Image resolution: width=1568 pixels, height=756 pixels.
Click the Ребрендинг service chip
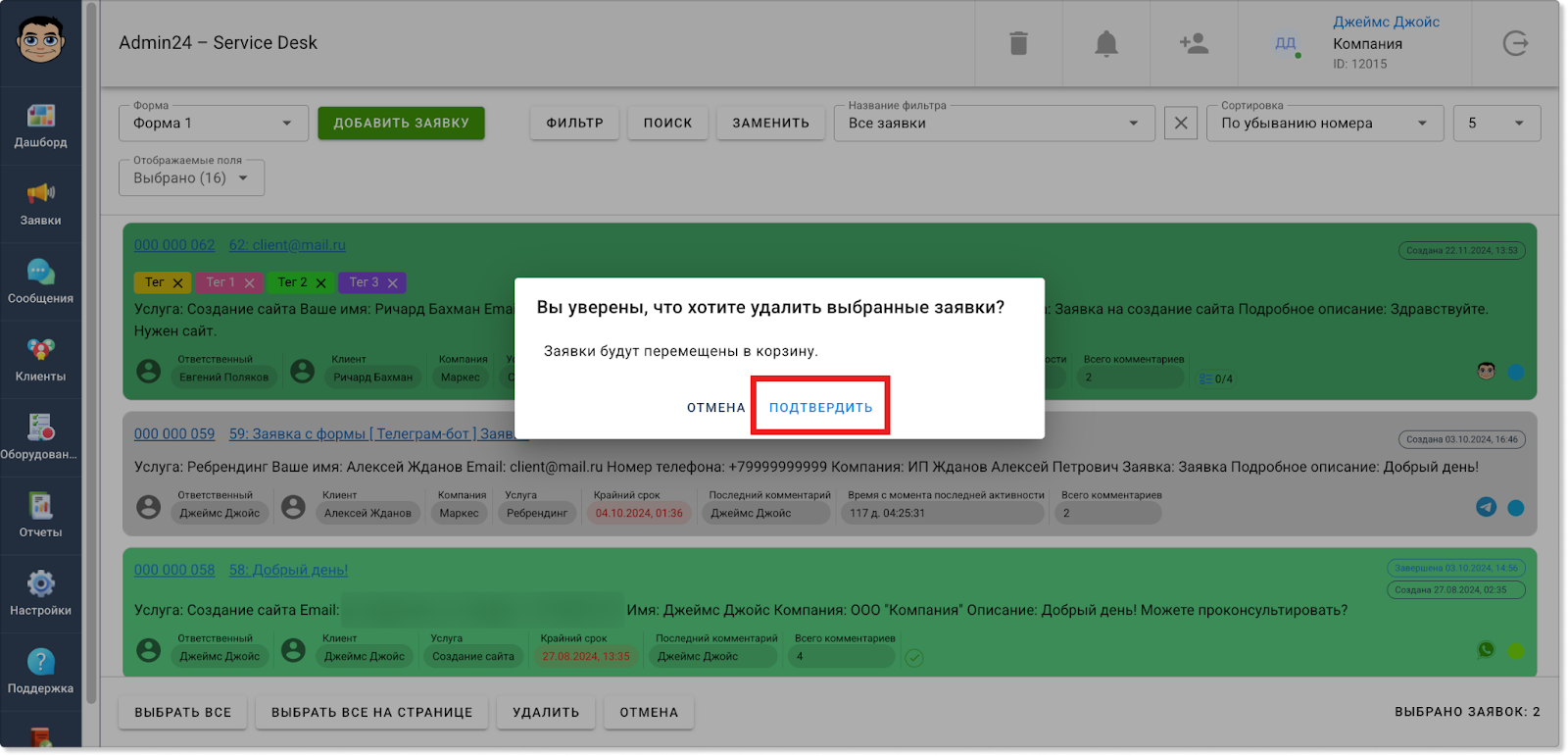click(x=537, y=513)
